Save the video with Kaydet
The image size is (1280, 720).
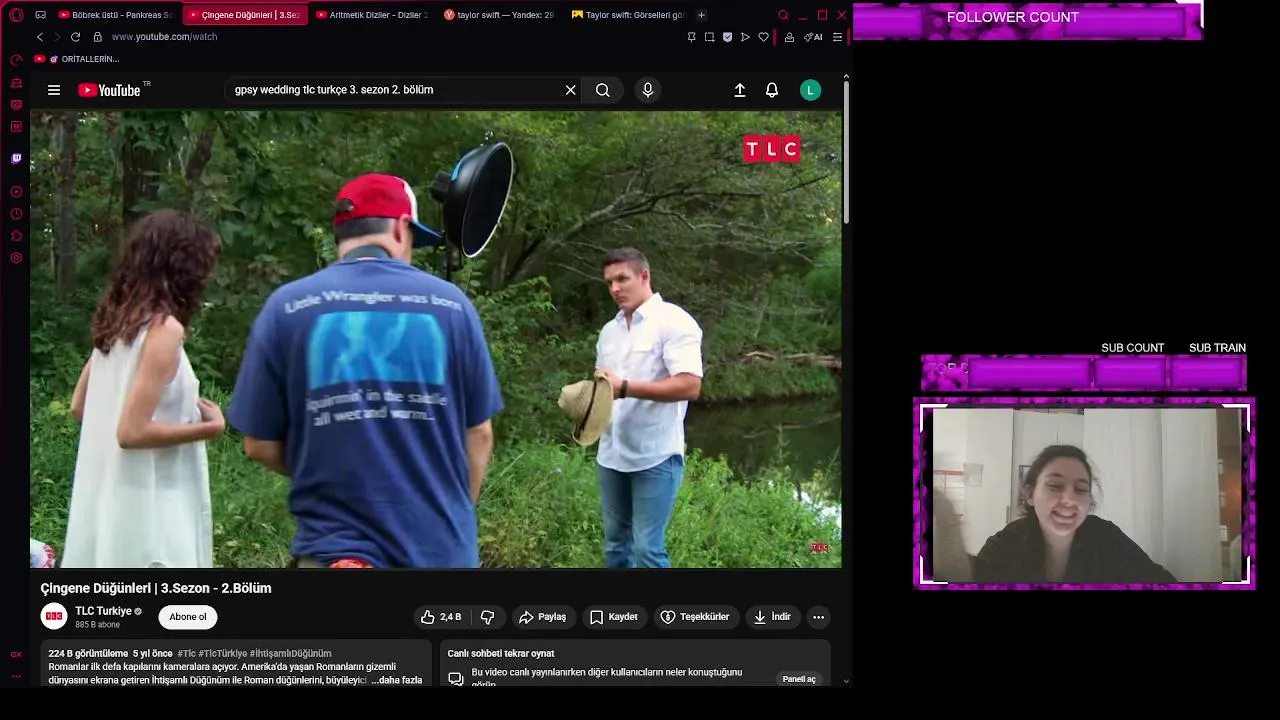pyautogui.click(x=614, y=617)
